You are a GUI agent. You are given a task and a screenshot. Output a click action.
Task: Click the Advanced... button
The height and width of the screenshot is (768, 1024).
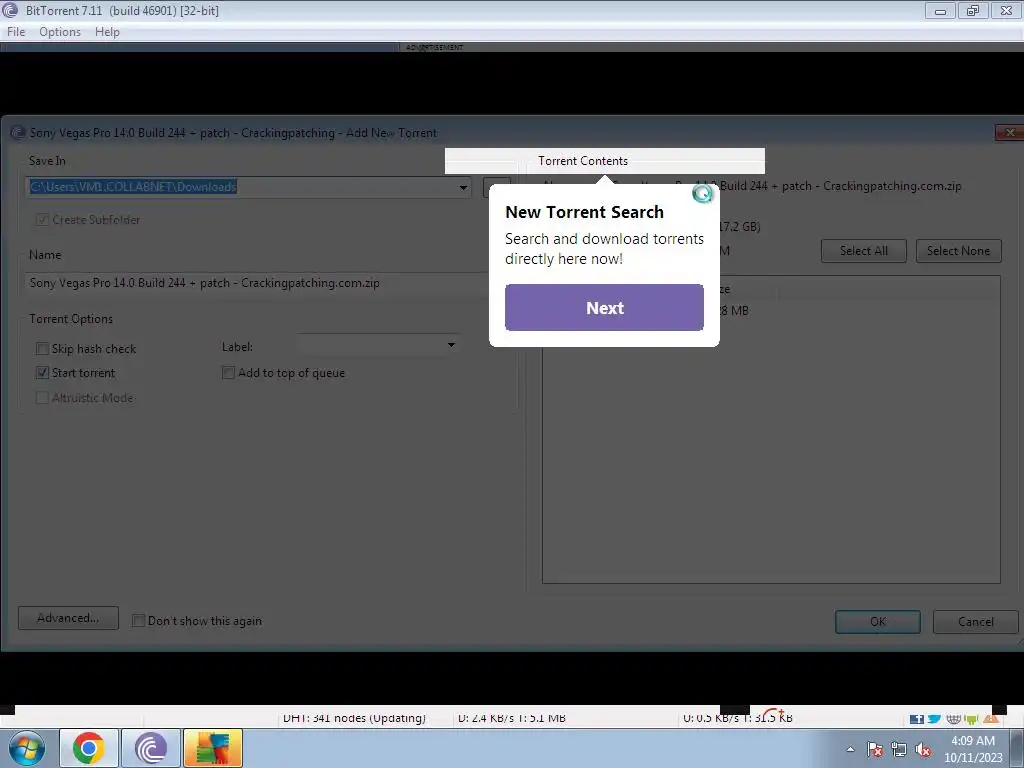pos(68,618)
